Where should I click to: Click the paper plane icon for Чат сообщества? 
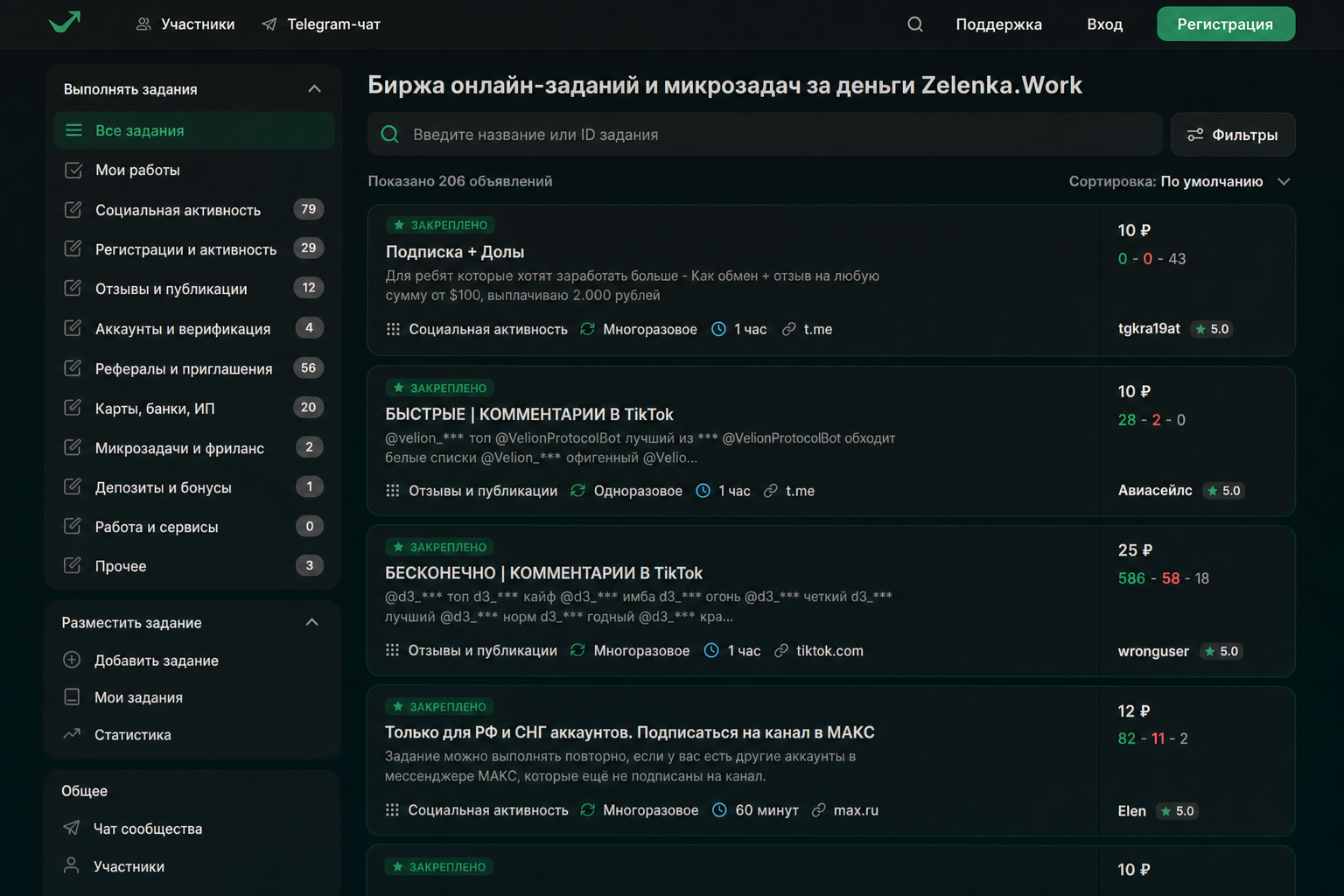click(72, 828)
